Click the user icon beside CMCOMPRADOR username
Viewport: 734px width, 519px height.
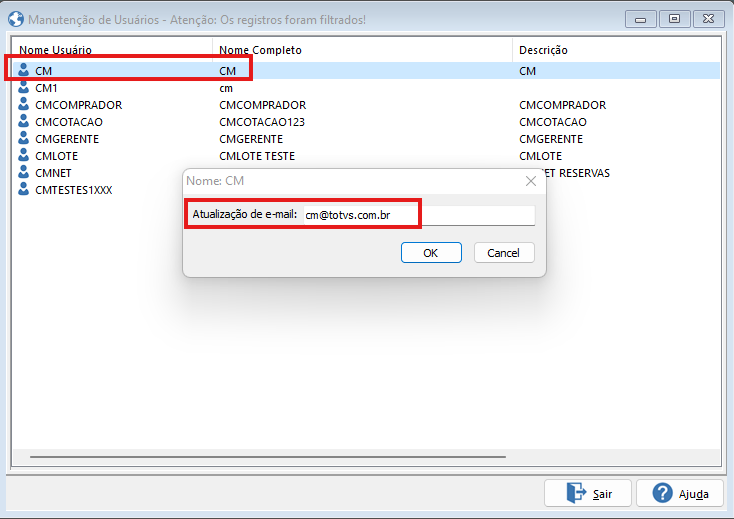(x=23, y=104)
